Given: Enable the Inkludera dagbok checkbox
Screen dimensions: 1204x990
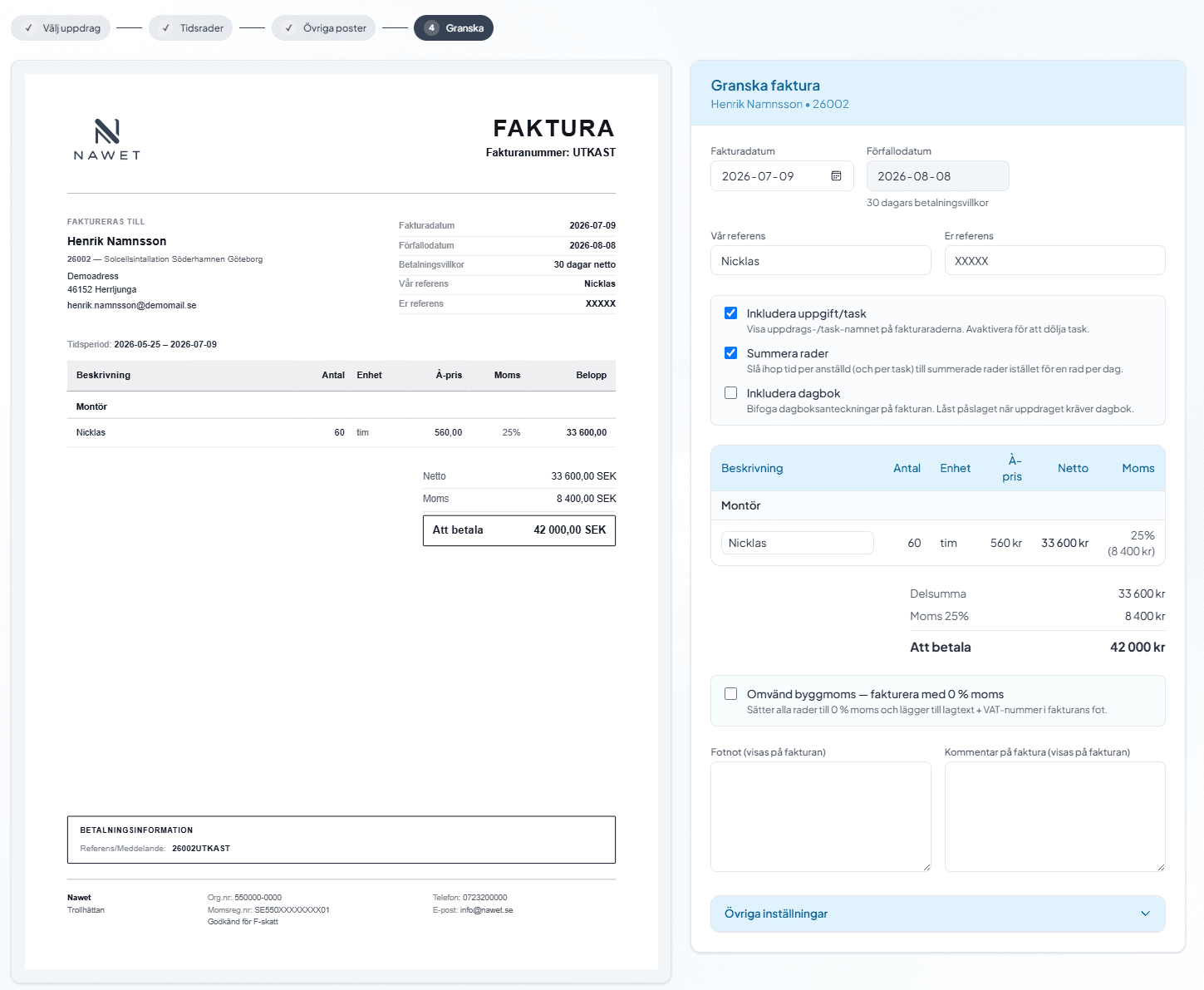Looking at the screenshot, I should point(730,393).
